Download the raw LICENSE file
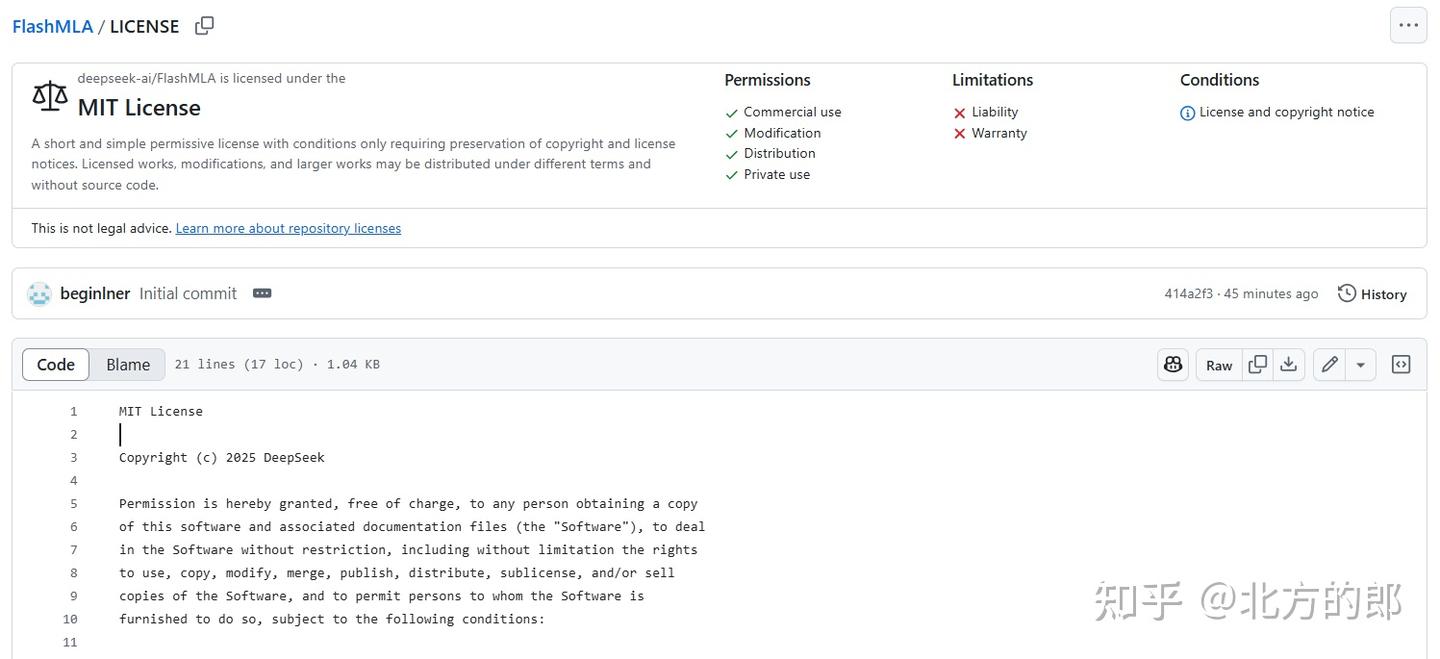 point(1289,365)
